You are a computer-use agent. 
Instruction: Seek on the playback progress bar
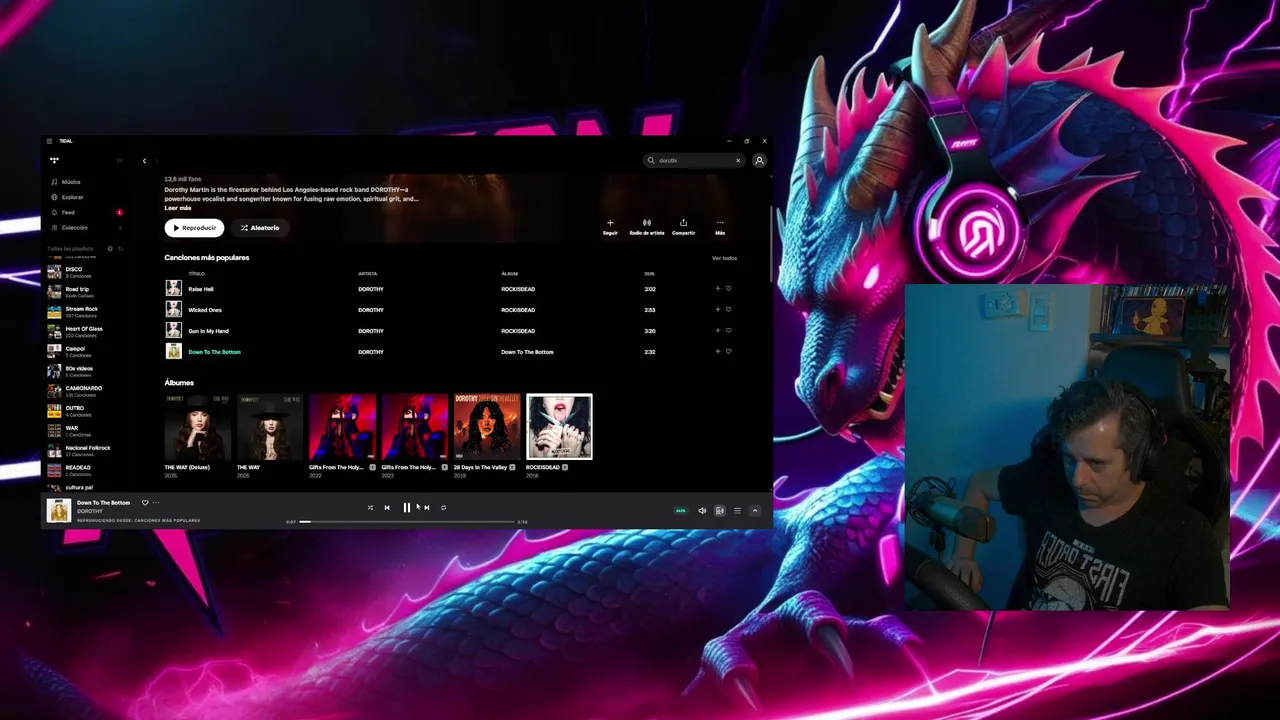pos(406,522)
